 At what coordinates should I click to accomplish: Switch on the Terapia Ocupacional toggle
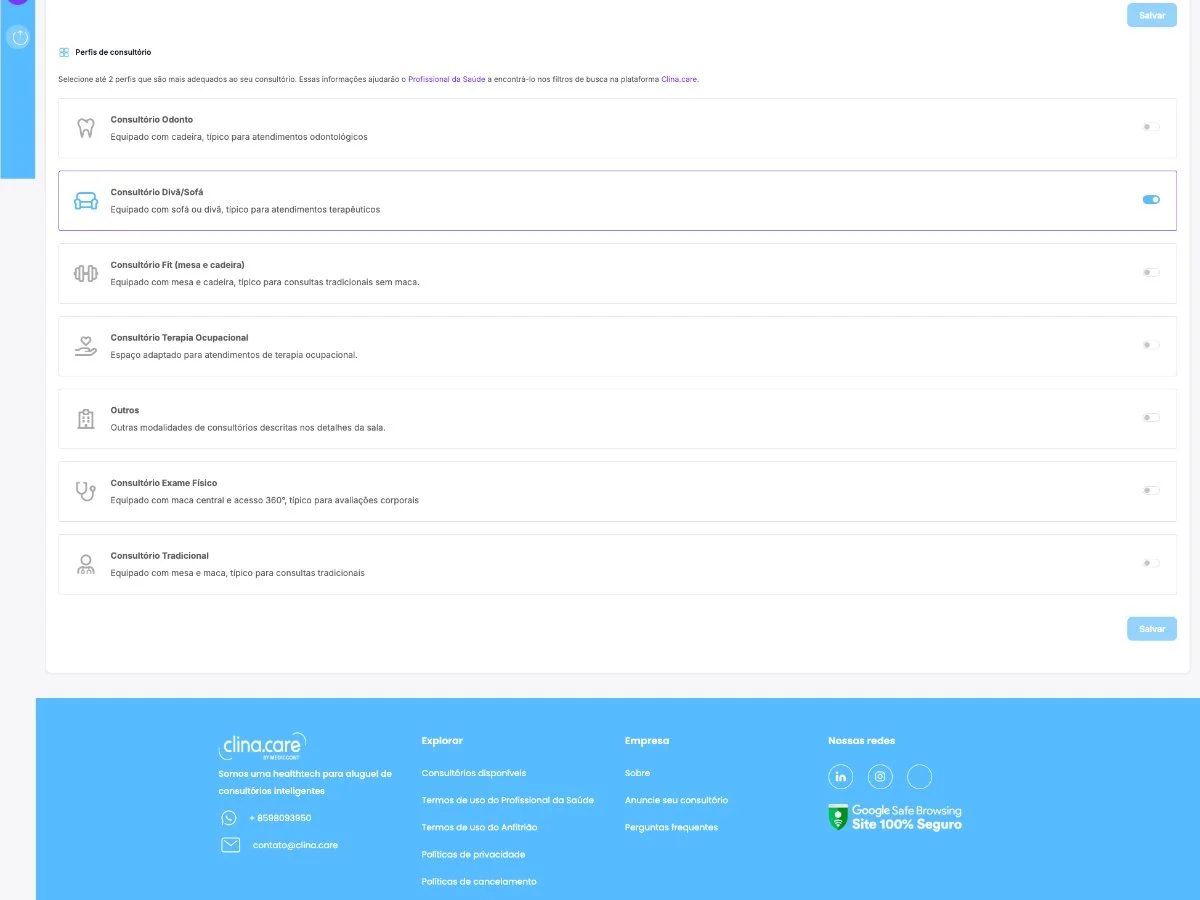click(x=1151, y=345)
